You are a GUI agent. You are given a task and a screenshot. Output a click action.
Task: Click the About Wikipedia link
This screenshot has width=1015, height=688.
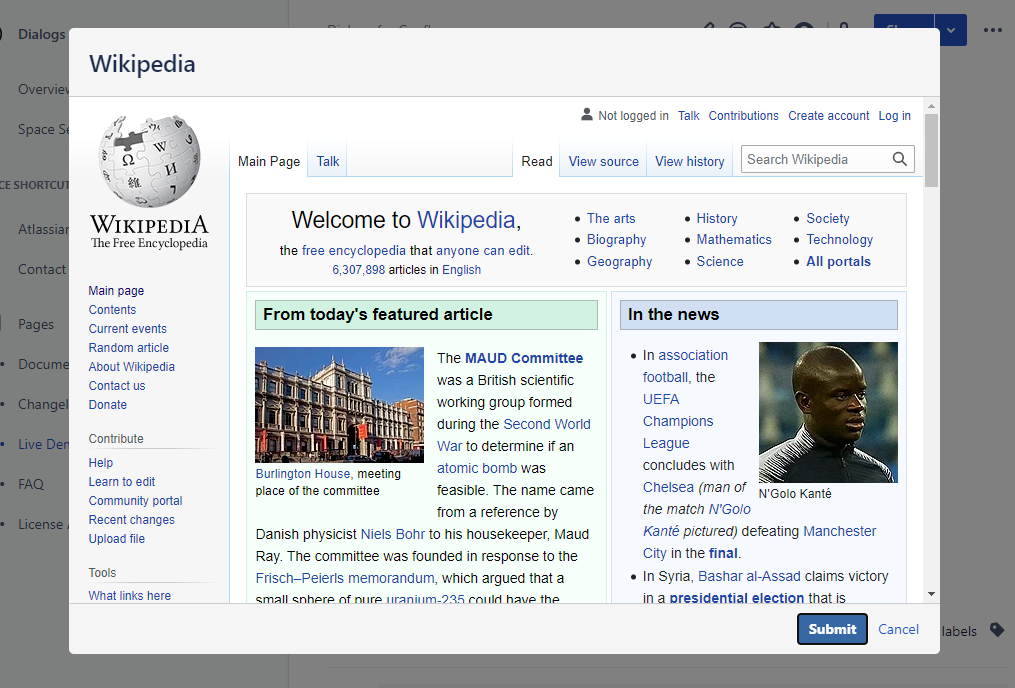pyautogui.click(x=131, y=366)
